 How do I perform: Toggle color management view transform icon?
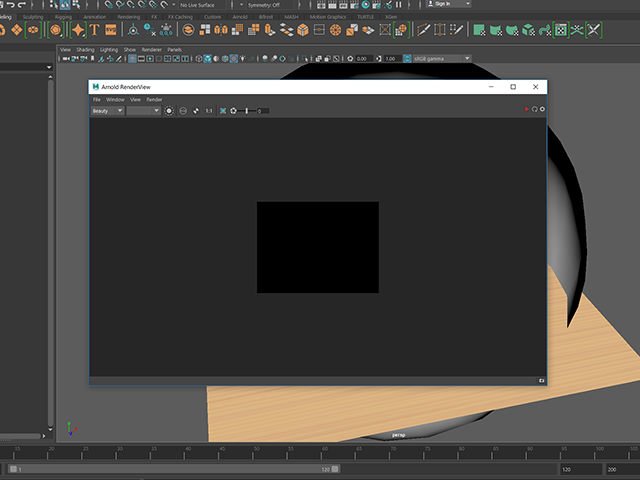click(407, 58)
